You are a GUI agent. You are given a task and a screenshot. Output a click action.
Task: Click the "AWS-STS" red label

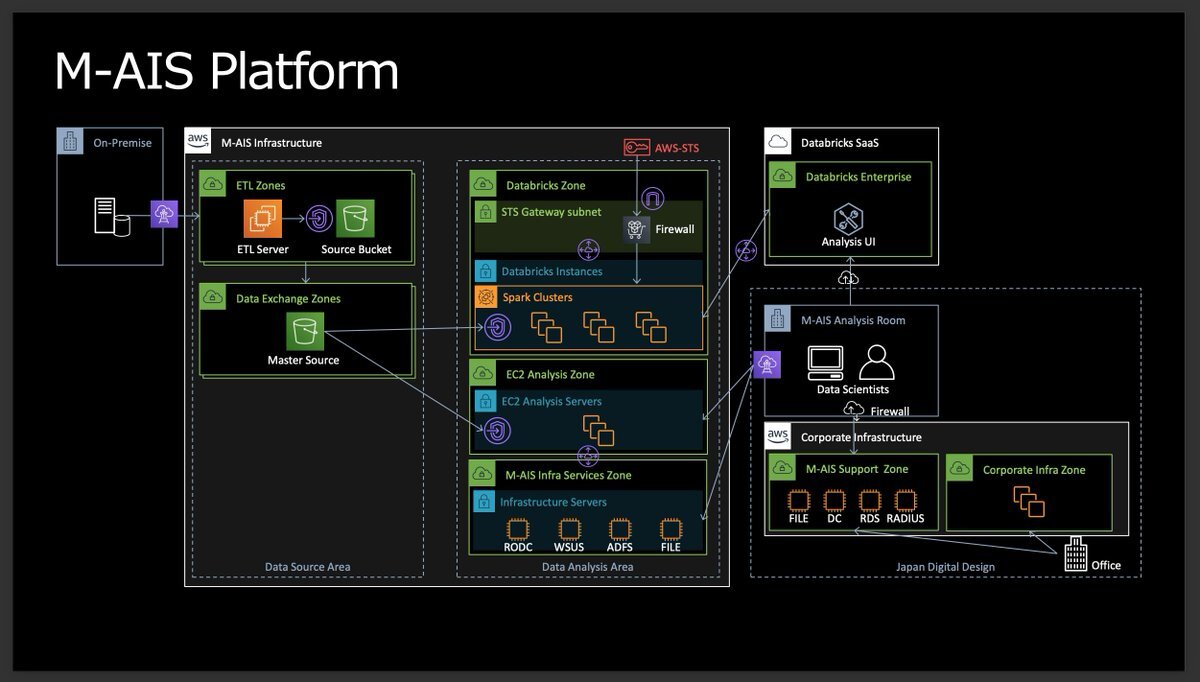tap(677, 148)
